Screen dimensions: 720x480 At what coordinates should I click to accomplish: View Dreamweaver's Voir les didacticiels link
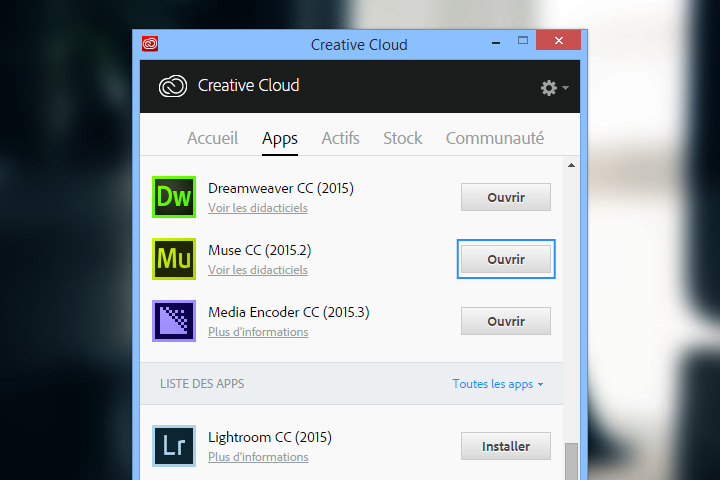tap(258, 208)
